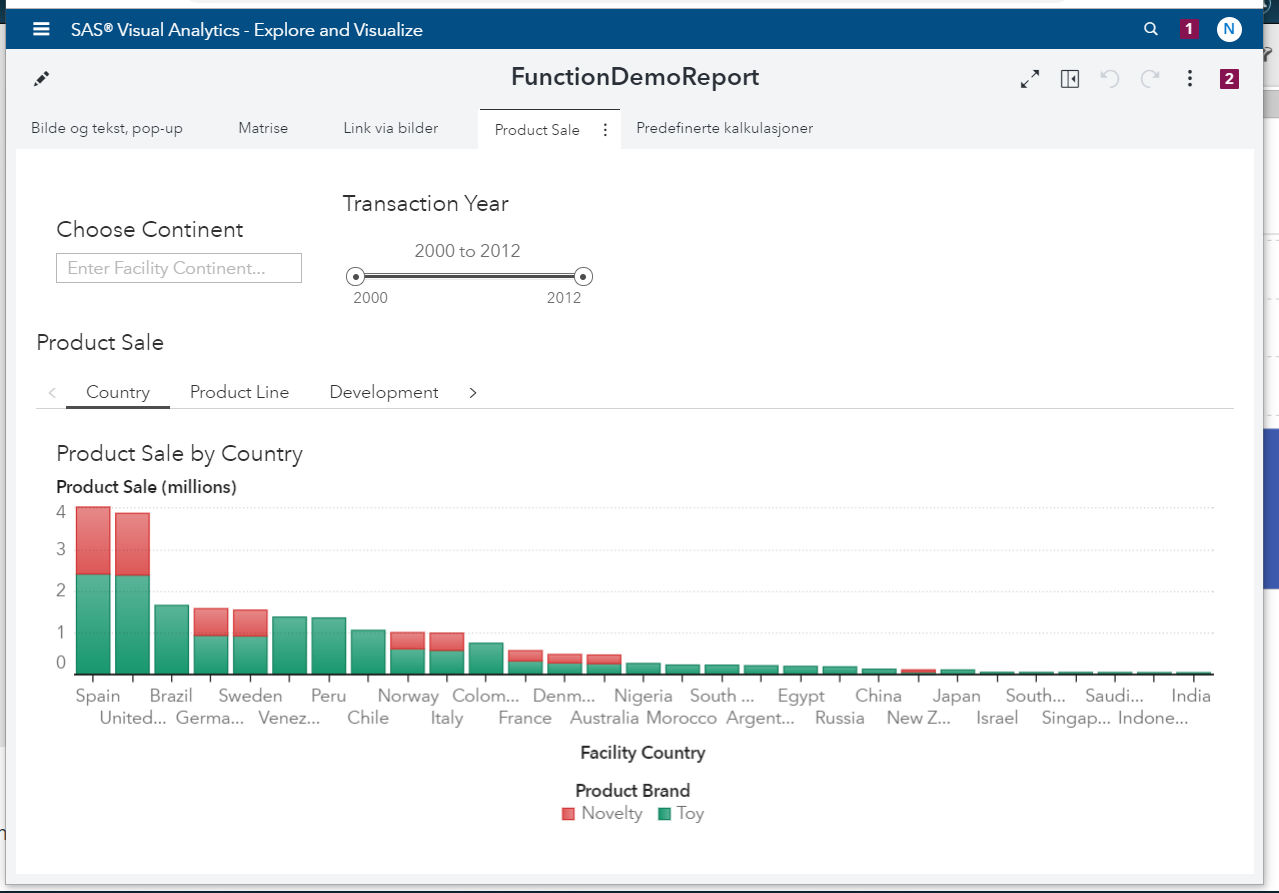This screenshot has width=1279, height=893.
Task: Open the notifications badge showing 1
Action: [x=1189, y=29]
